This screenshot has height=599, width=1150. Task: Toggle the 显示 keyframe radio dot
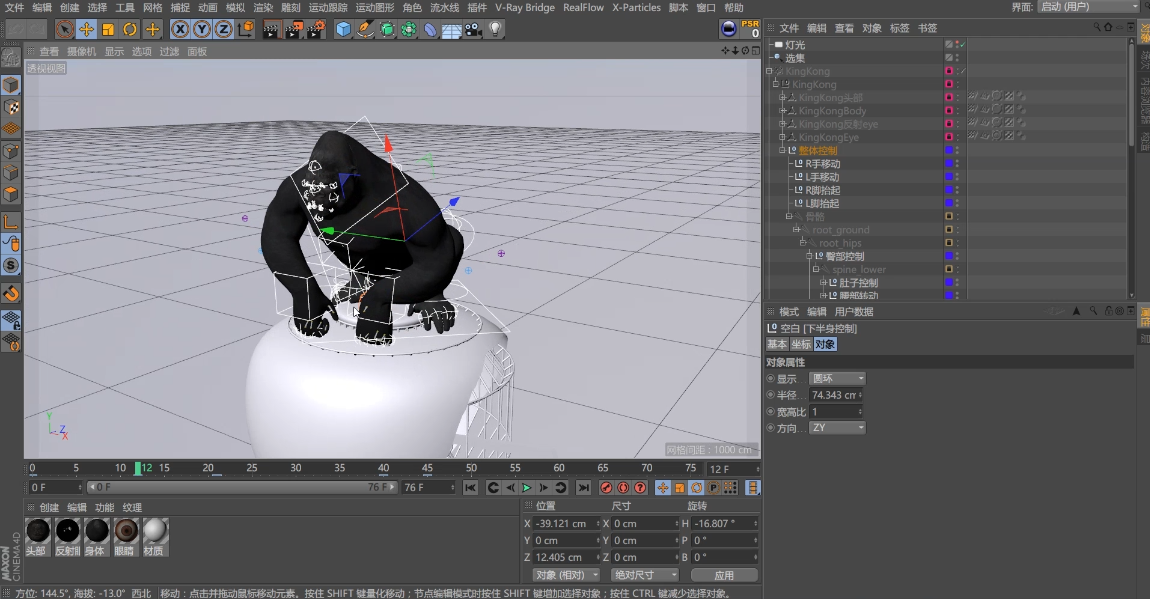[x=770, y=378]
